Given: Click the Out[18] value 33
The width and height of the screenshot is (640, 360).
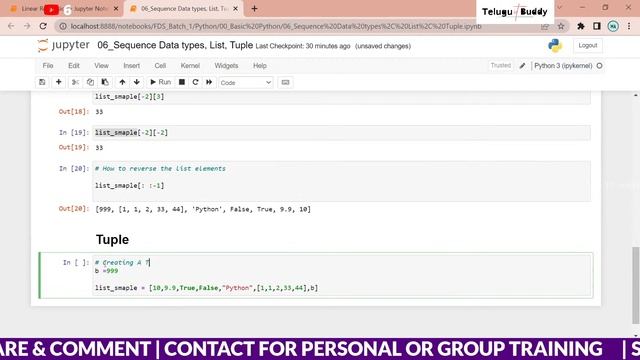Looking at the screenshot, I should pos(99,111).
